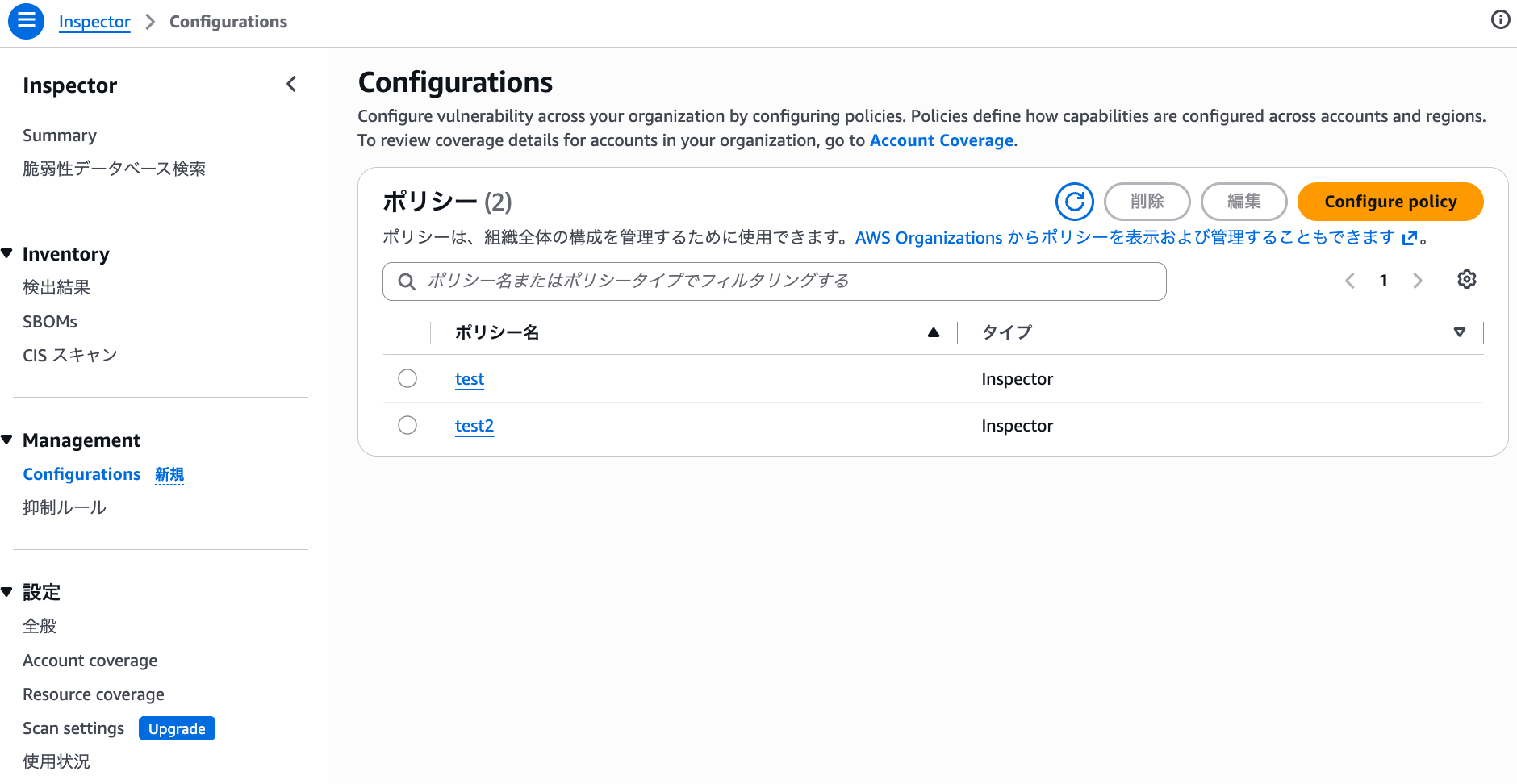
Task: Open table preferences gear icon
Action: [x=1467, y=279]
